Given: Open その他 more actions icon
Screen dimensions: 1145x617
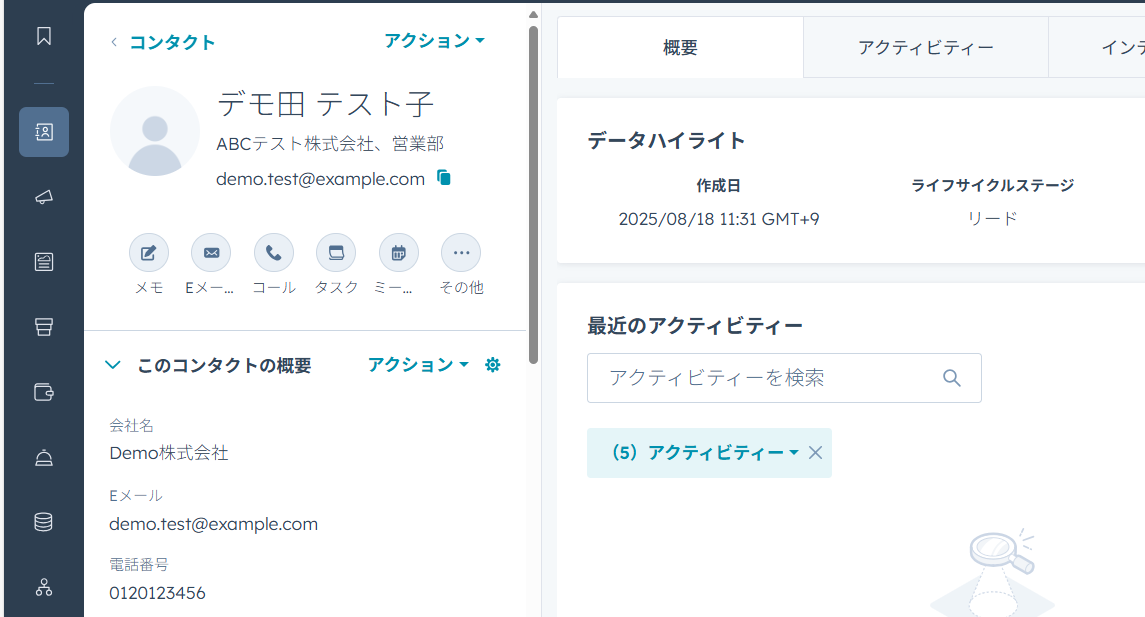Looking at the screenshot, I should pyautogui.click(x=461, y=253).
